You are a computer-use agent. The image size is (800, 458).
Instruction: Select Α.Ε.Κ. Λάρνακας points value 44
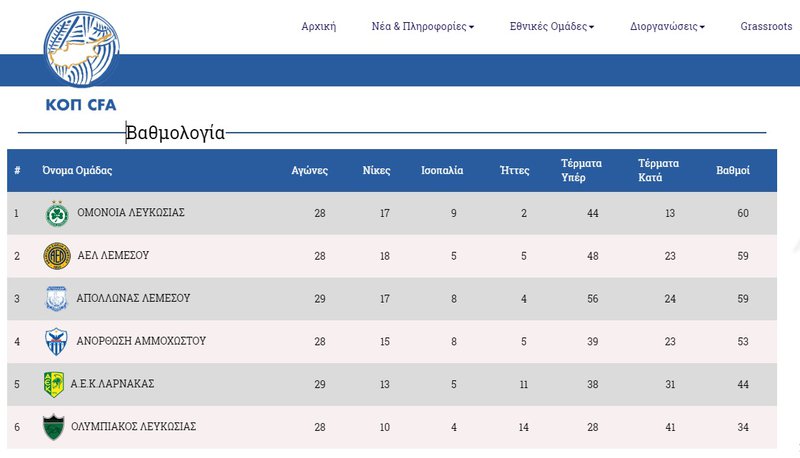pyautogui.click(x=743, y=385)
